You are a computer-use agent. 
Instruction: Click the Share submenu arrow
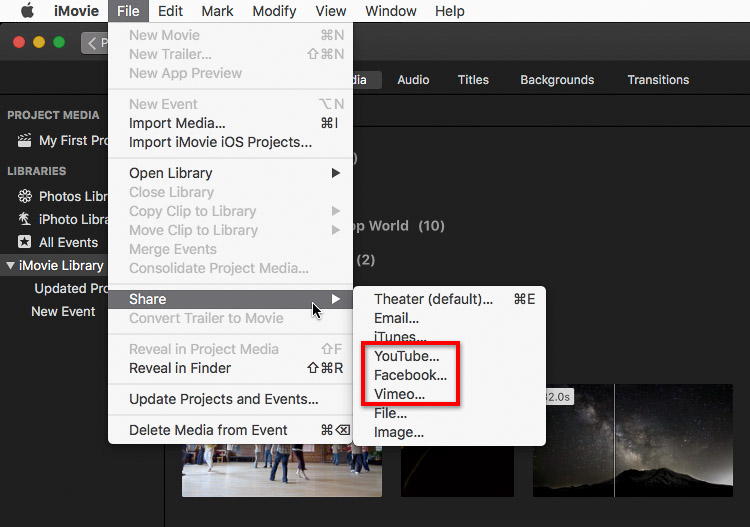click(336, 299)
